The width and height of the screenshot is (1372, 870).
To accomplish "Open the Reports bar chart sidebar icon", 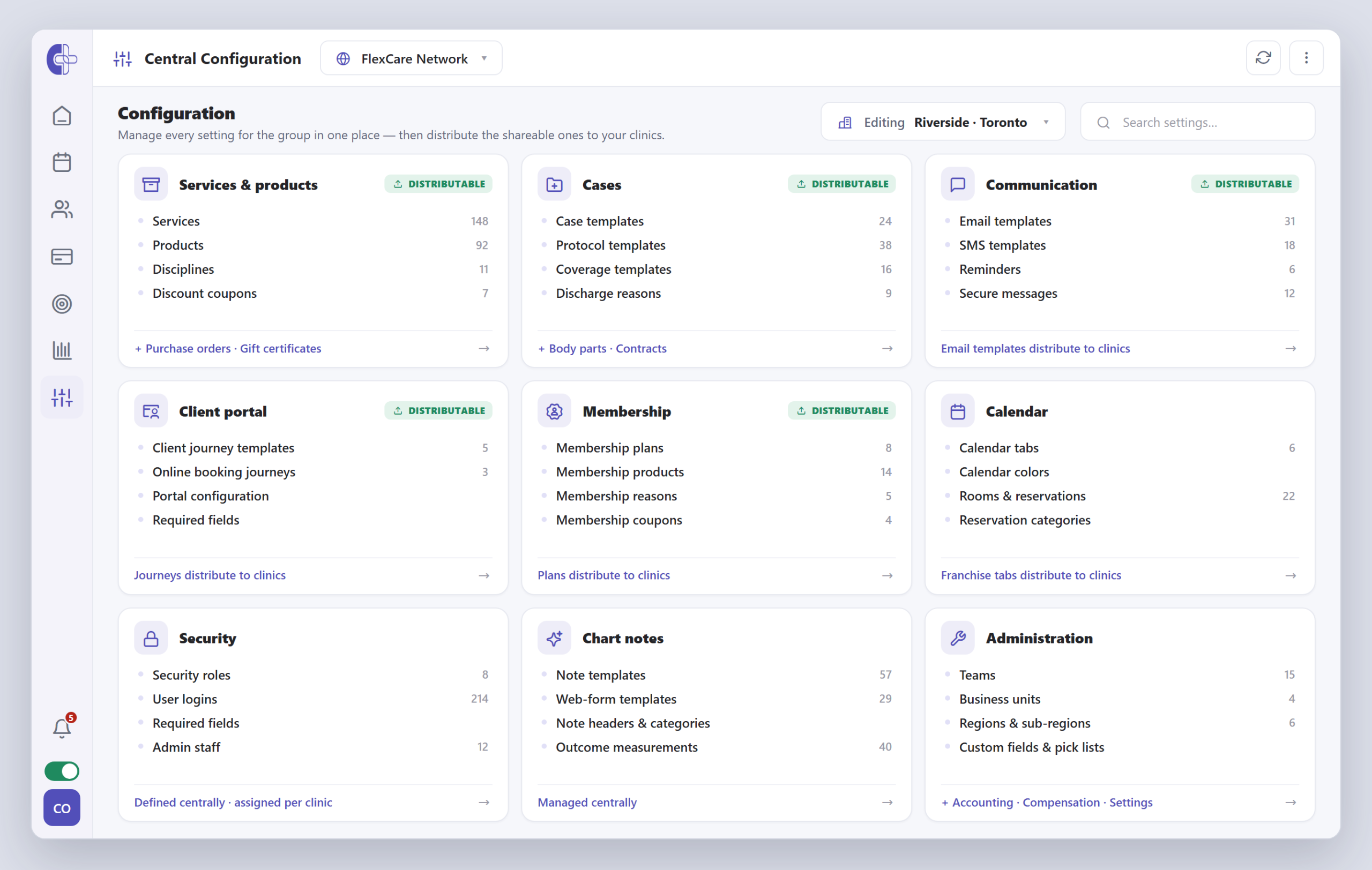I will pyautogui.click(x=62, y=350).
